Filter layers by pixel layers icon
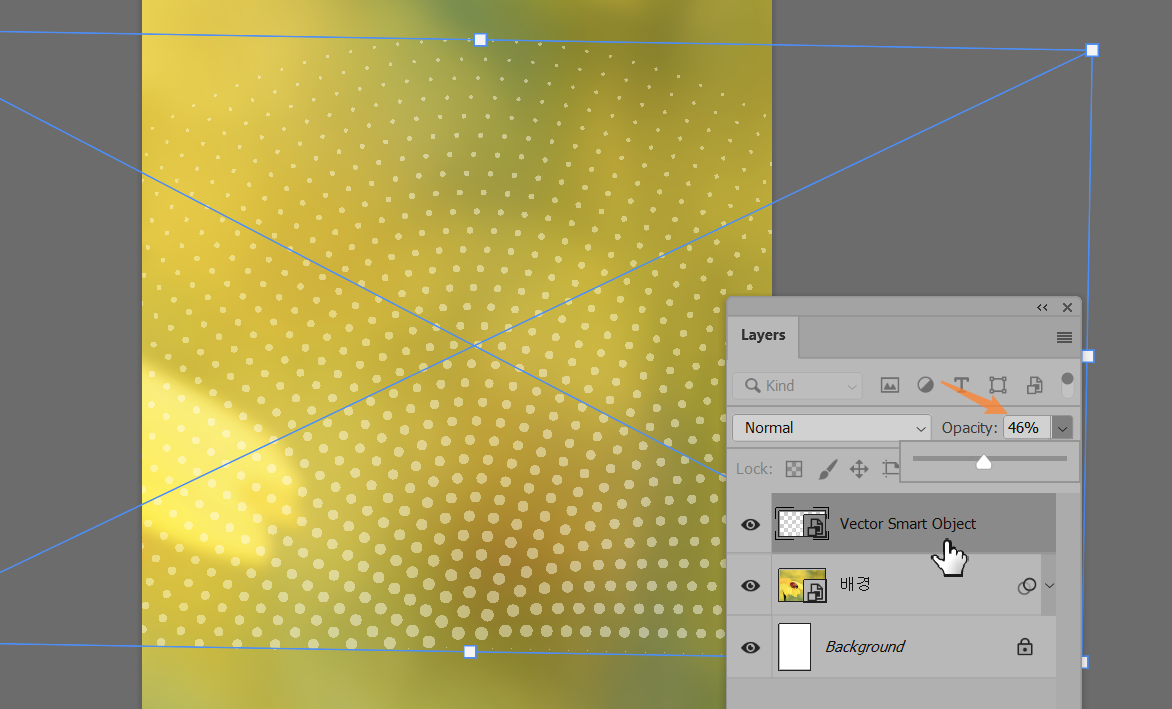 (x=889, y=386)
